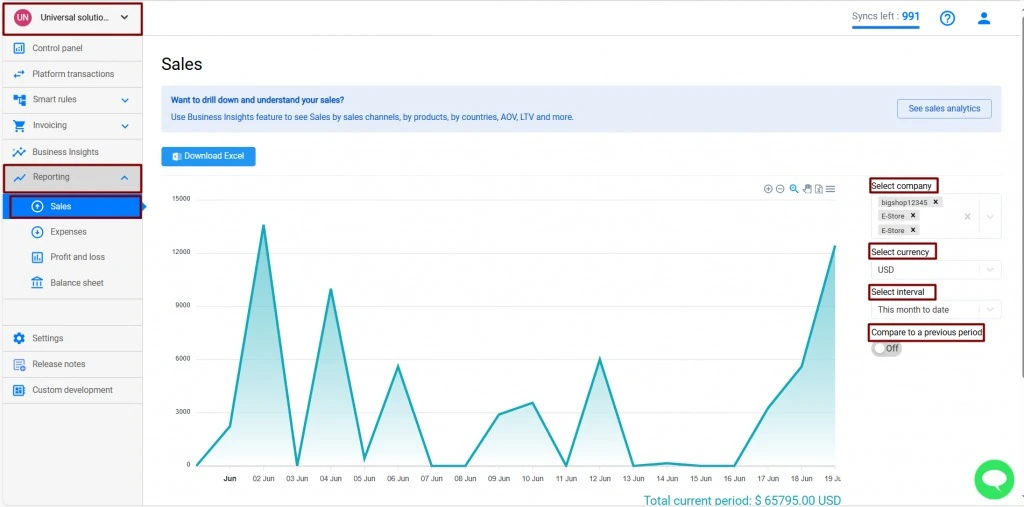Open the Balance sheet report
Image resolution: width=1024 pixels, height=507 pixels.
click(76, 283)
